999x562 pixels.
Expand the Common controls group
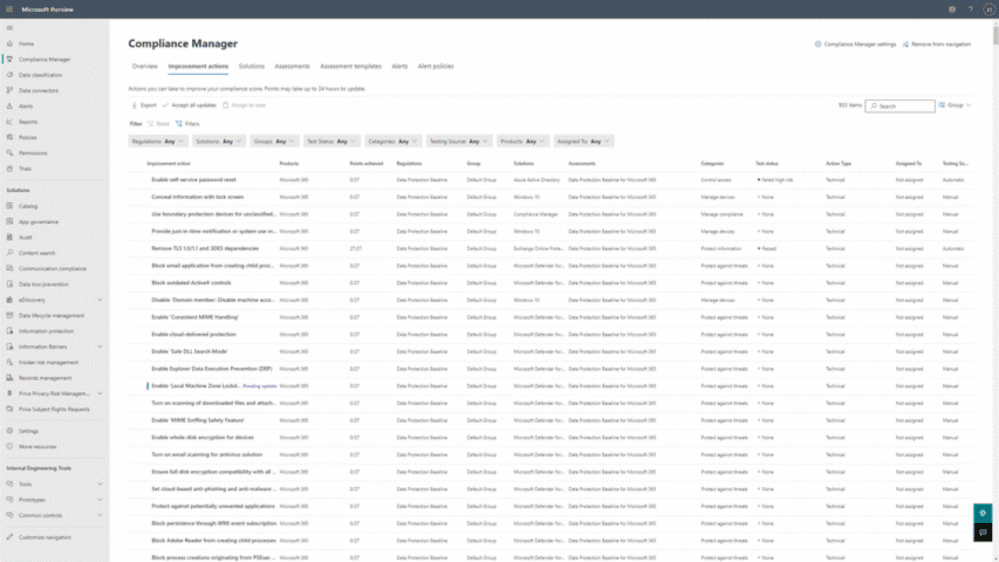coord(100,515)
